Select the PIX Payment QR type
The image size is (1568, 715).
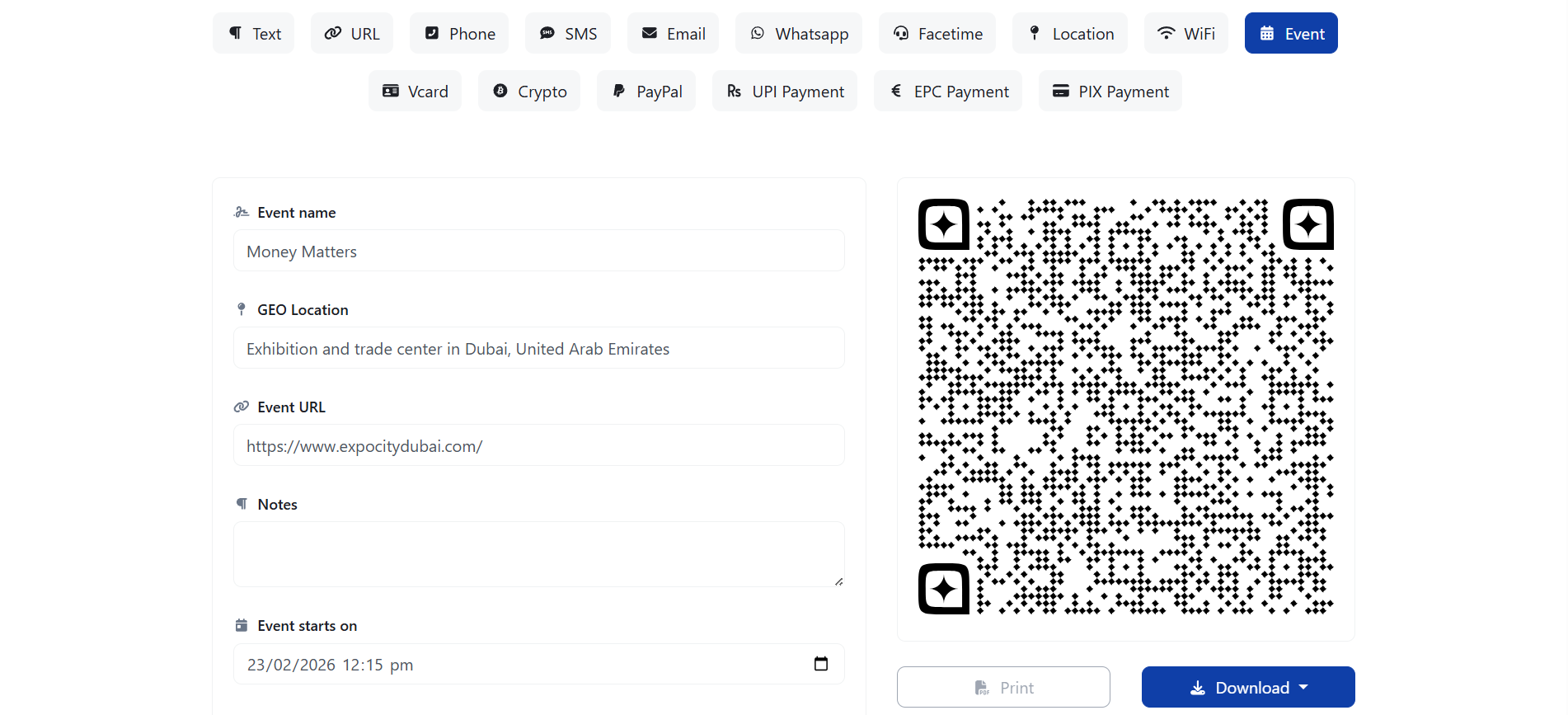(x=1110, y=91)
